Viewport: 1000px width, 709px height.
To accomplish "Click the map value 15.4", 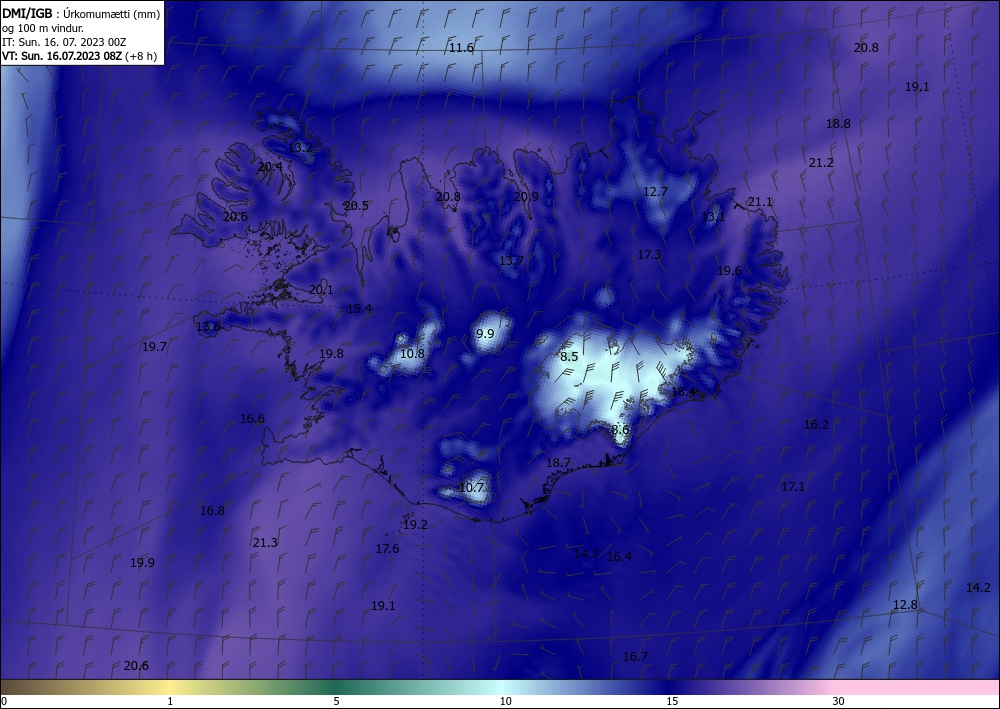I will (359, 309).
